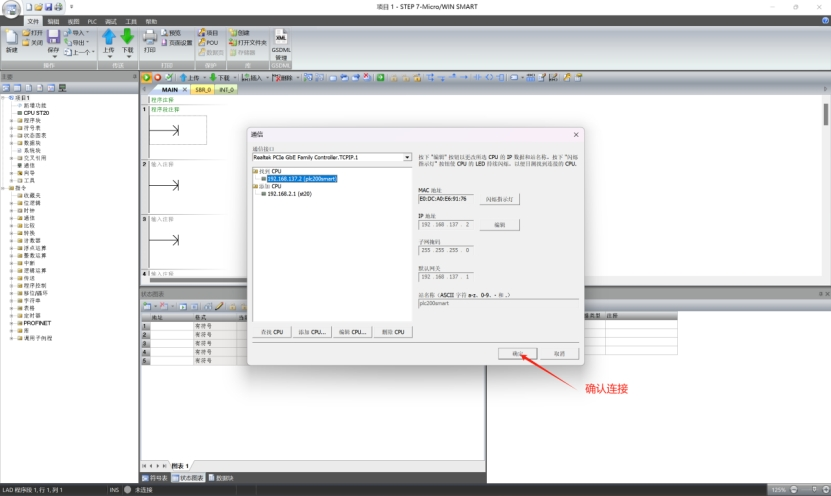Open the PLC menu tab
The width and height of the screenshot is (831, 496).
pos(92,20)
